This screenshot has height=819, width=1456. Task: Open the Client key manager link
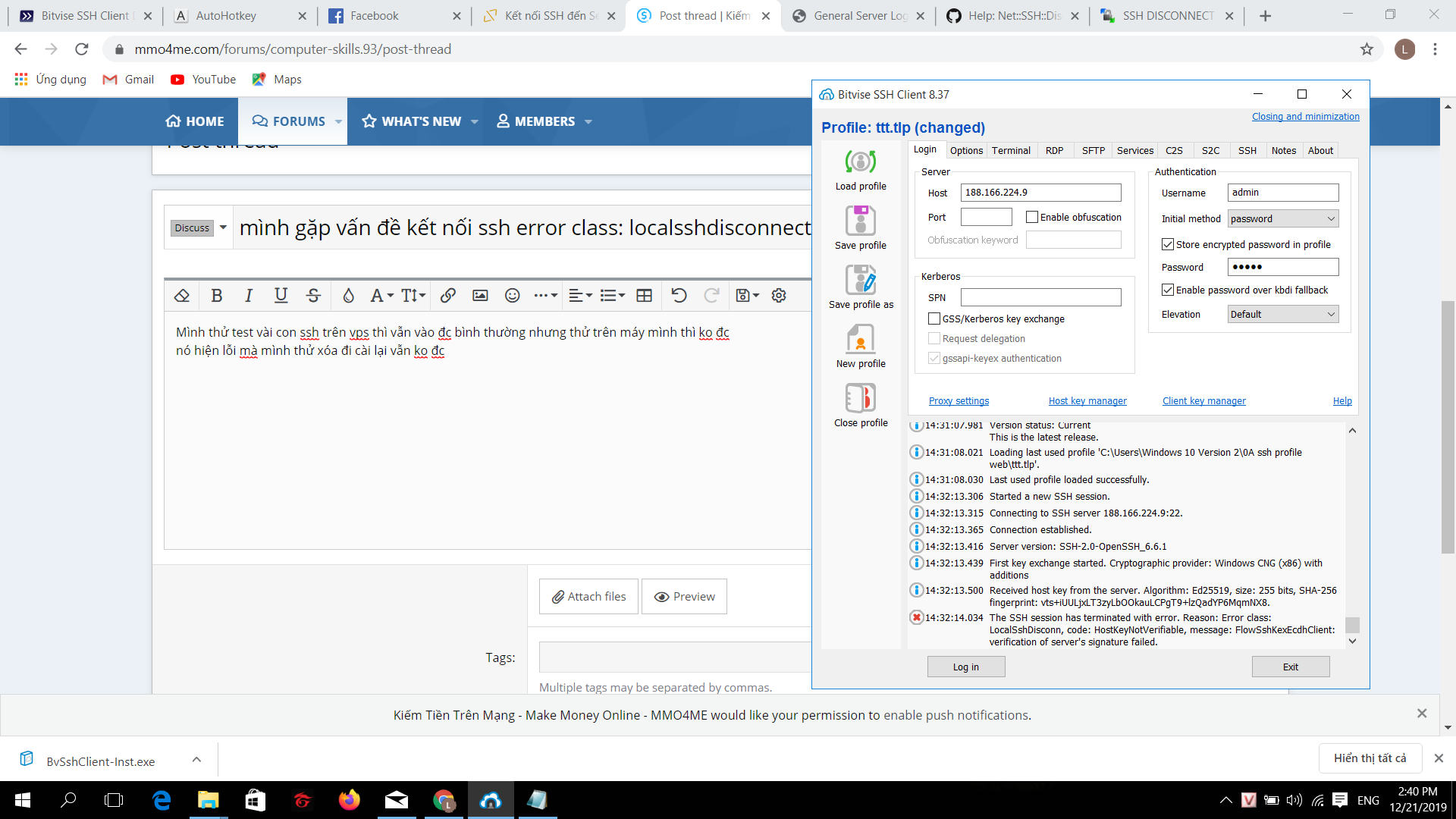tap(1204, 401)
